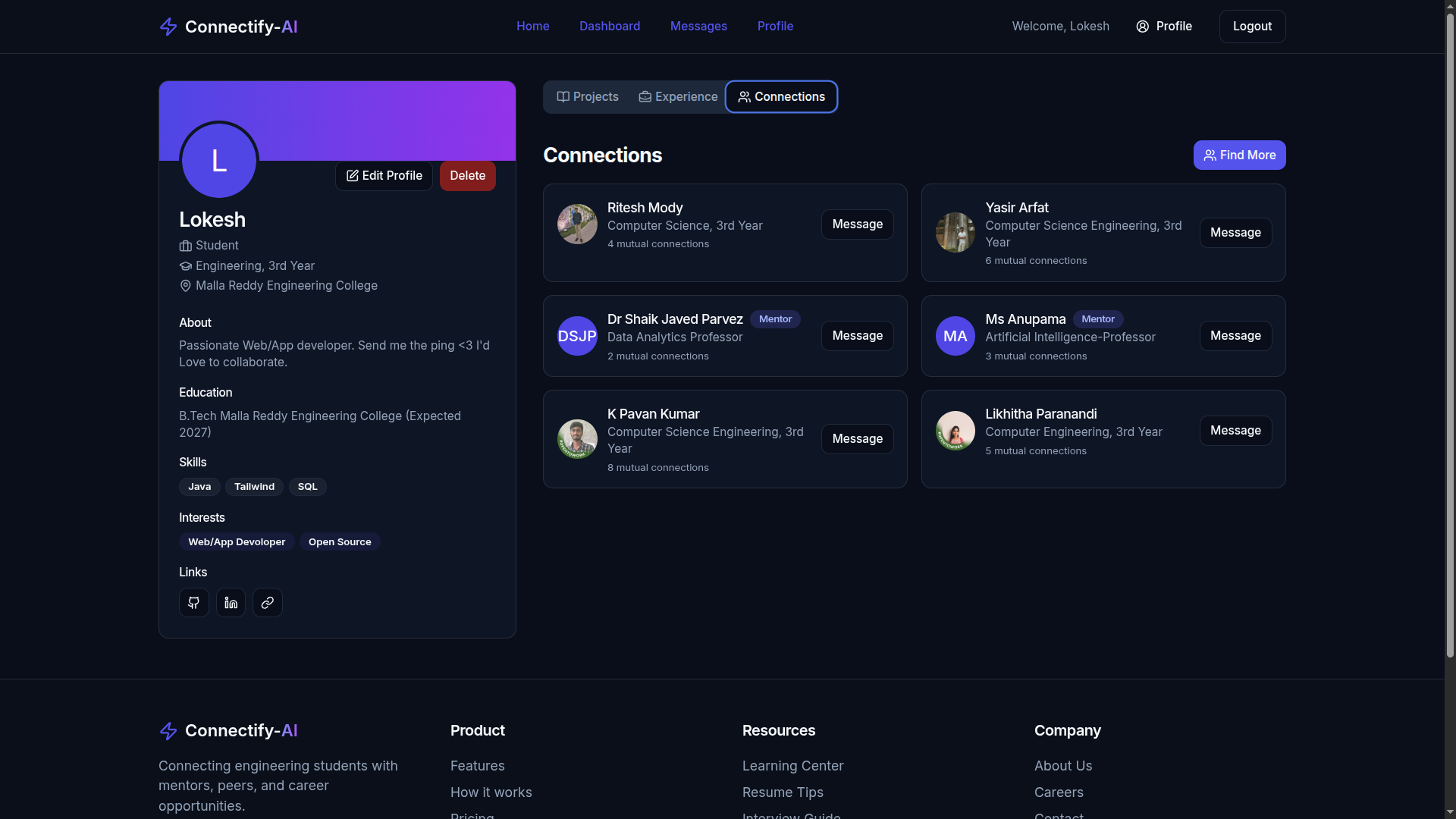Message Ms Anupama the AI professor

coord(1235,335)
